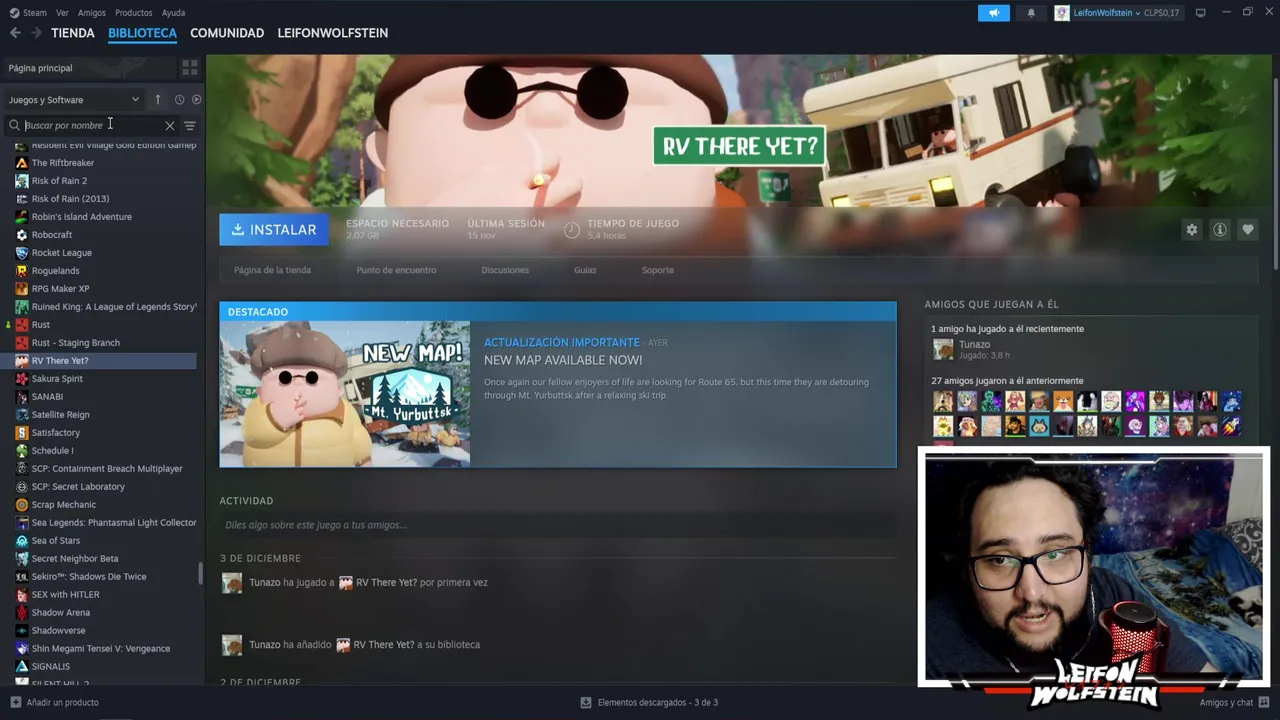Screen dimensions: 1280x720
Task: Click the plus icon to add a product
Action: click(x=15, y=702)
